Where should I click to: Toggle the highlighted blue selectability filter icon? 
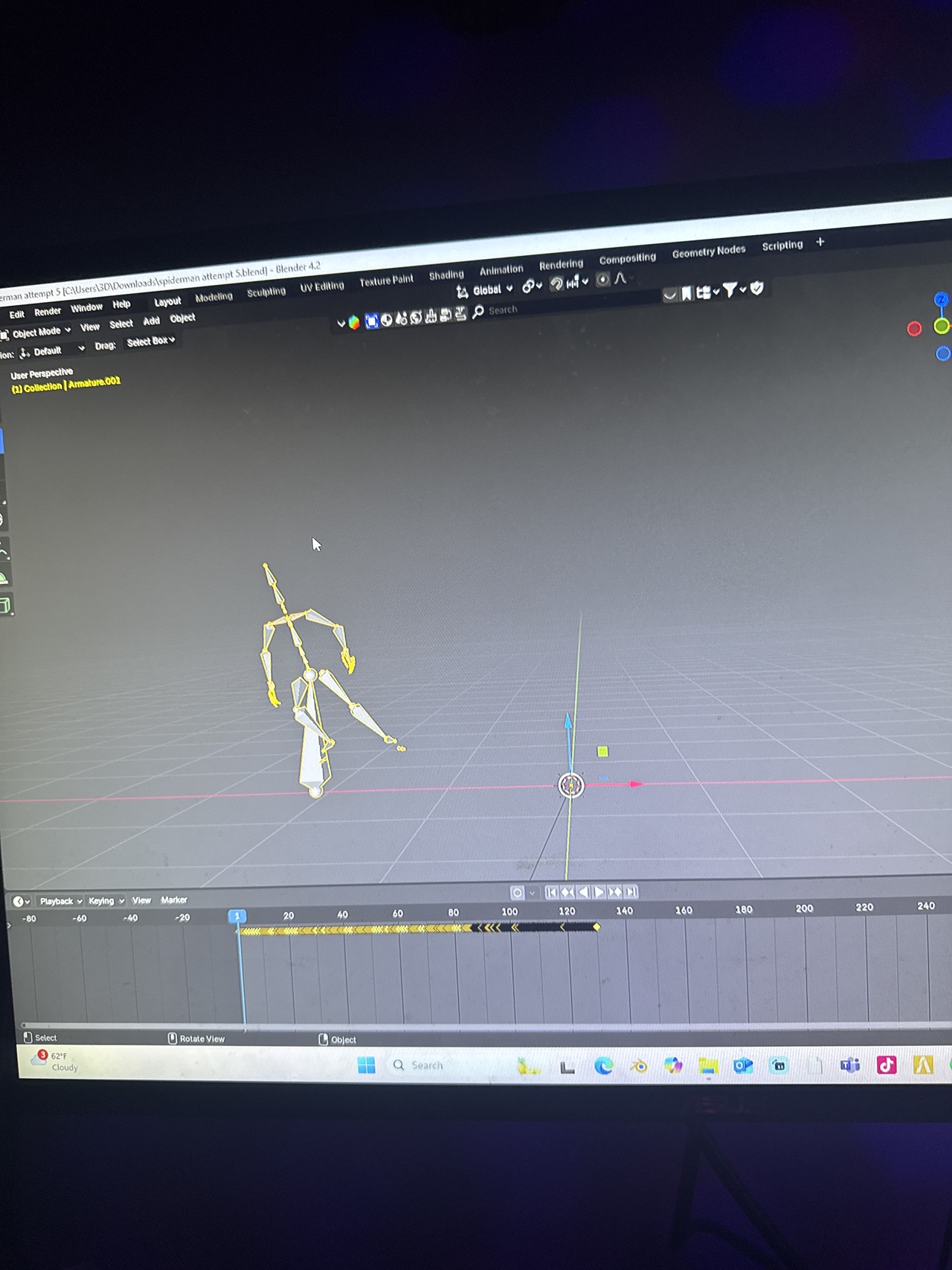pyautogui.click(x=372, y=321)
